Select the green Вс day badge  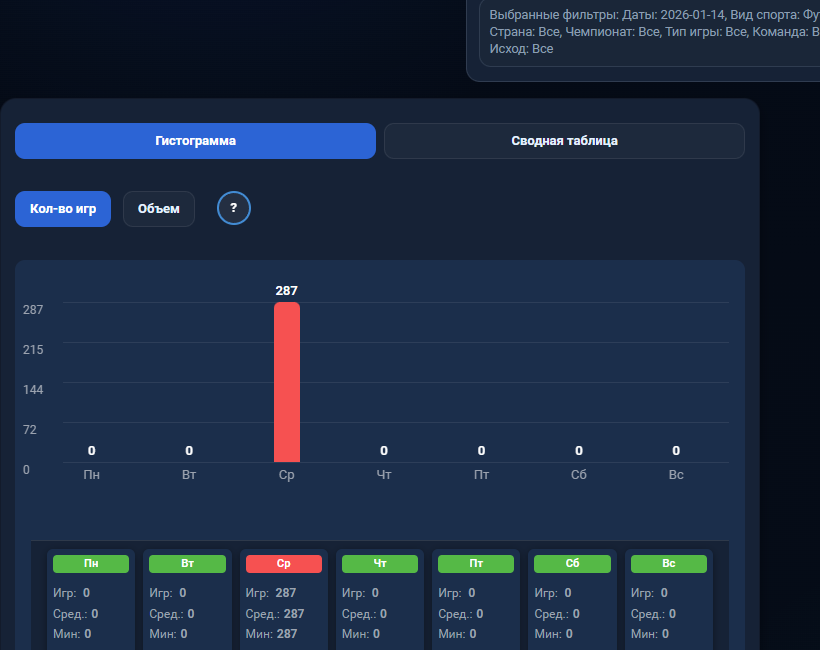click(x=669, y=564)
